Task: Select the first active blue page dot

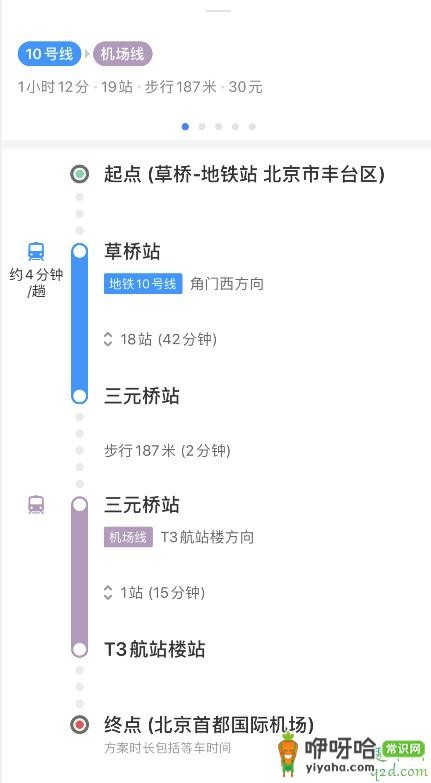Action: pyautogui.click(x=185, y=127)
